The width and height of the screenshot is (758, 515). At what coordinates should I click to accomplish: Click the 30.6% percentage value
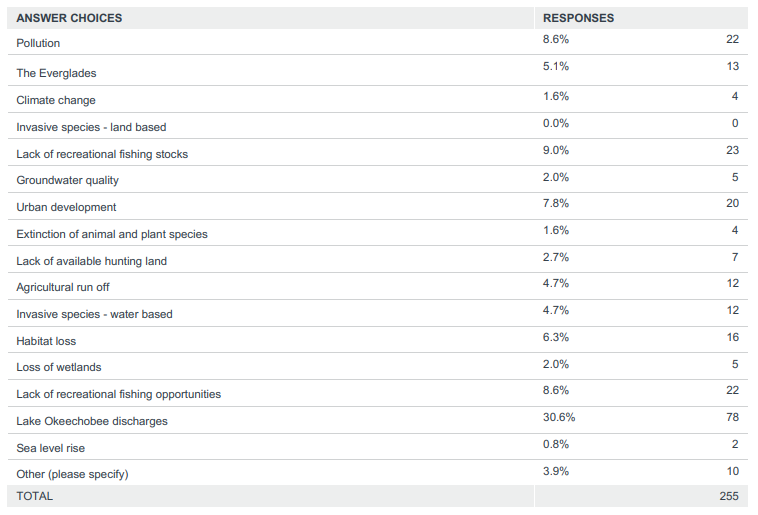(x=558, y=418)
